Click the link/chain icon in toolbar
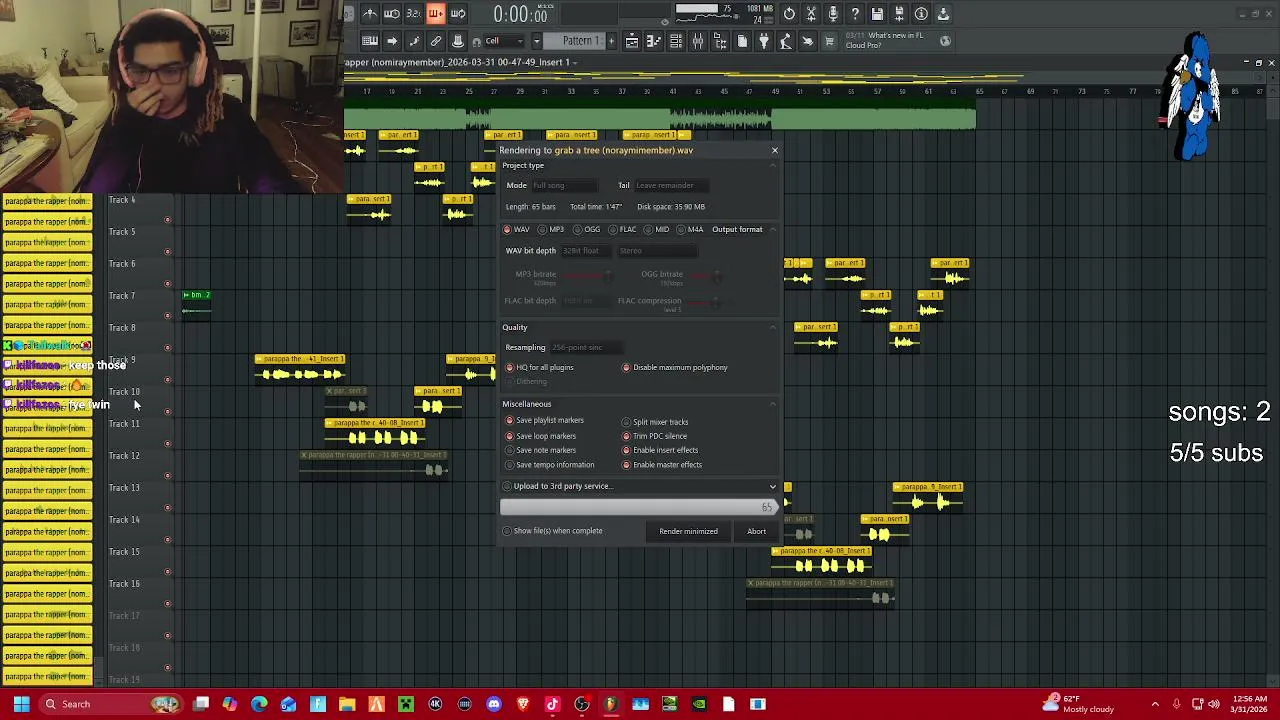Screen dimensions: 1280x720 coord(436,41)
